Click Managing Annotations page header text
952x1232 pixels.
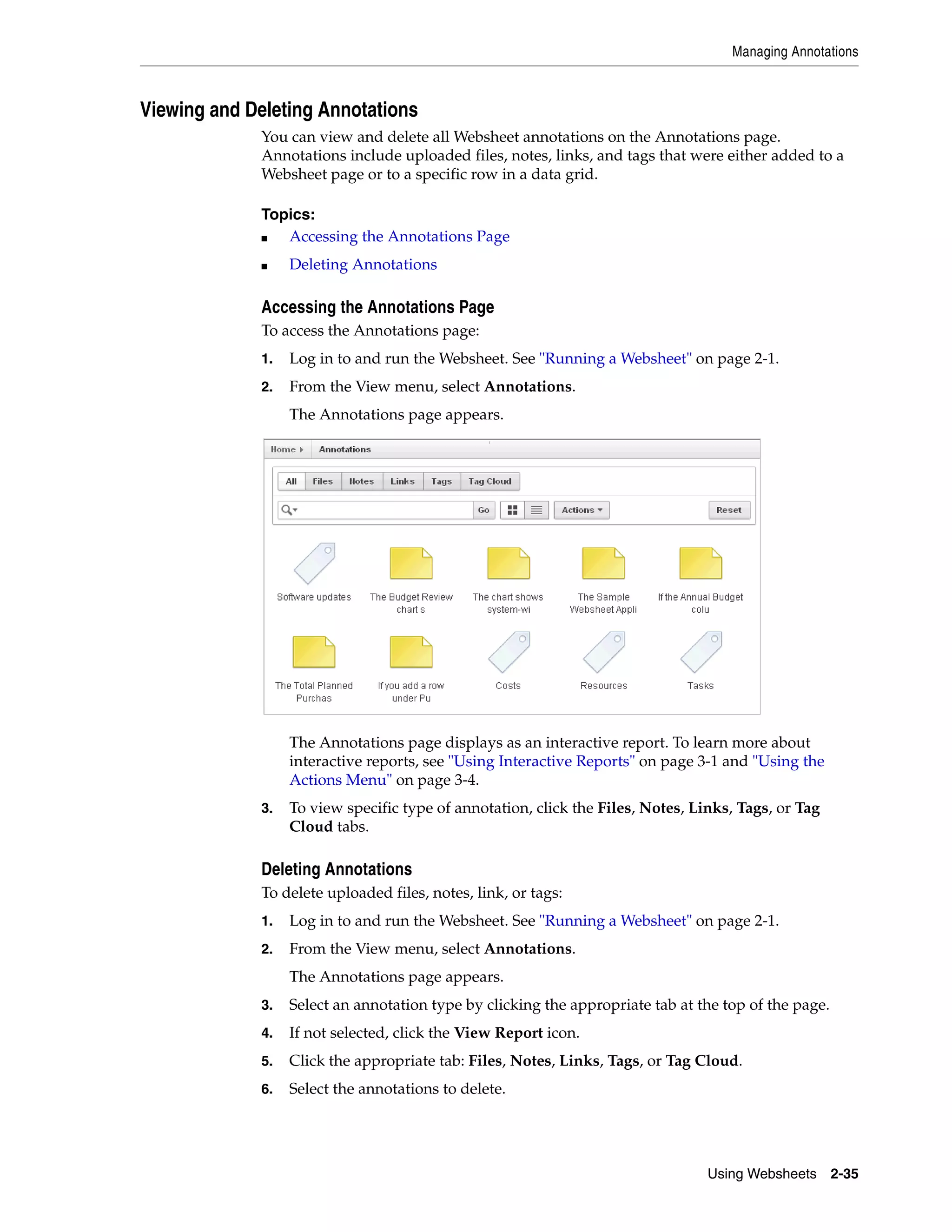[x=795, y=52]
